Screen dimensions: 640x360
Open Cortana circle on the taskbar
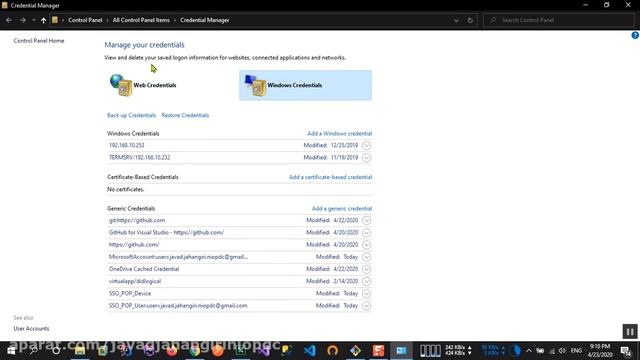(x=56, y=351)
